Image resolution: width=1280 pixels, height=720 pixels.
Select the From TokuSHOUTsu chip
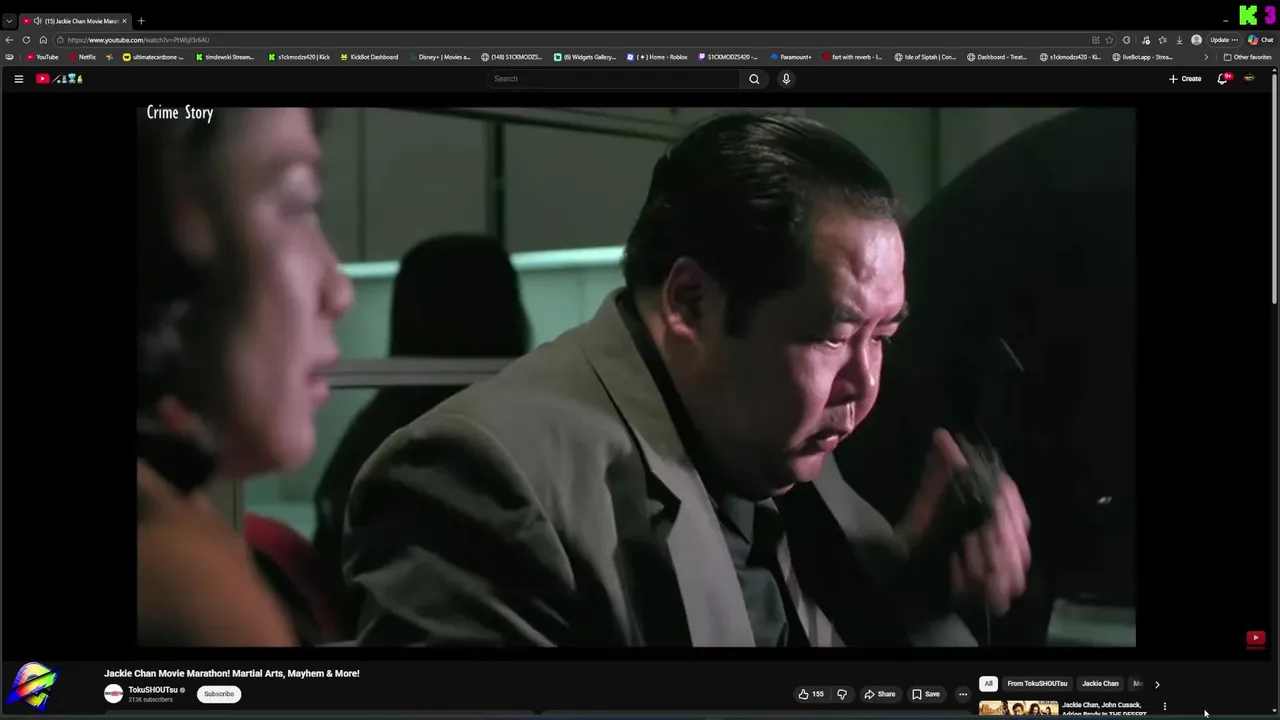pos(1037,684)
